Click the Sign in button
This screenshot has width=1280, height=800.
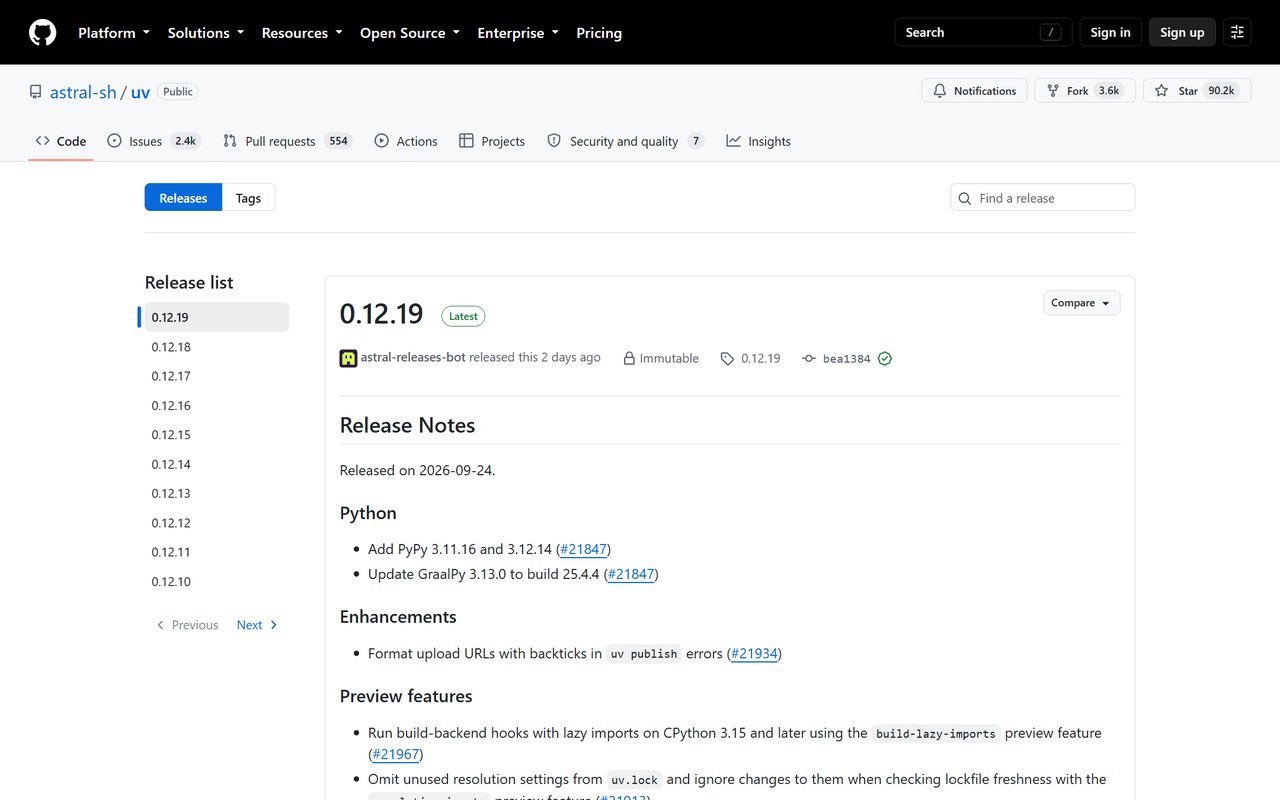(1110, 33)
